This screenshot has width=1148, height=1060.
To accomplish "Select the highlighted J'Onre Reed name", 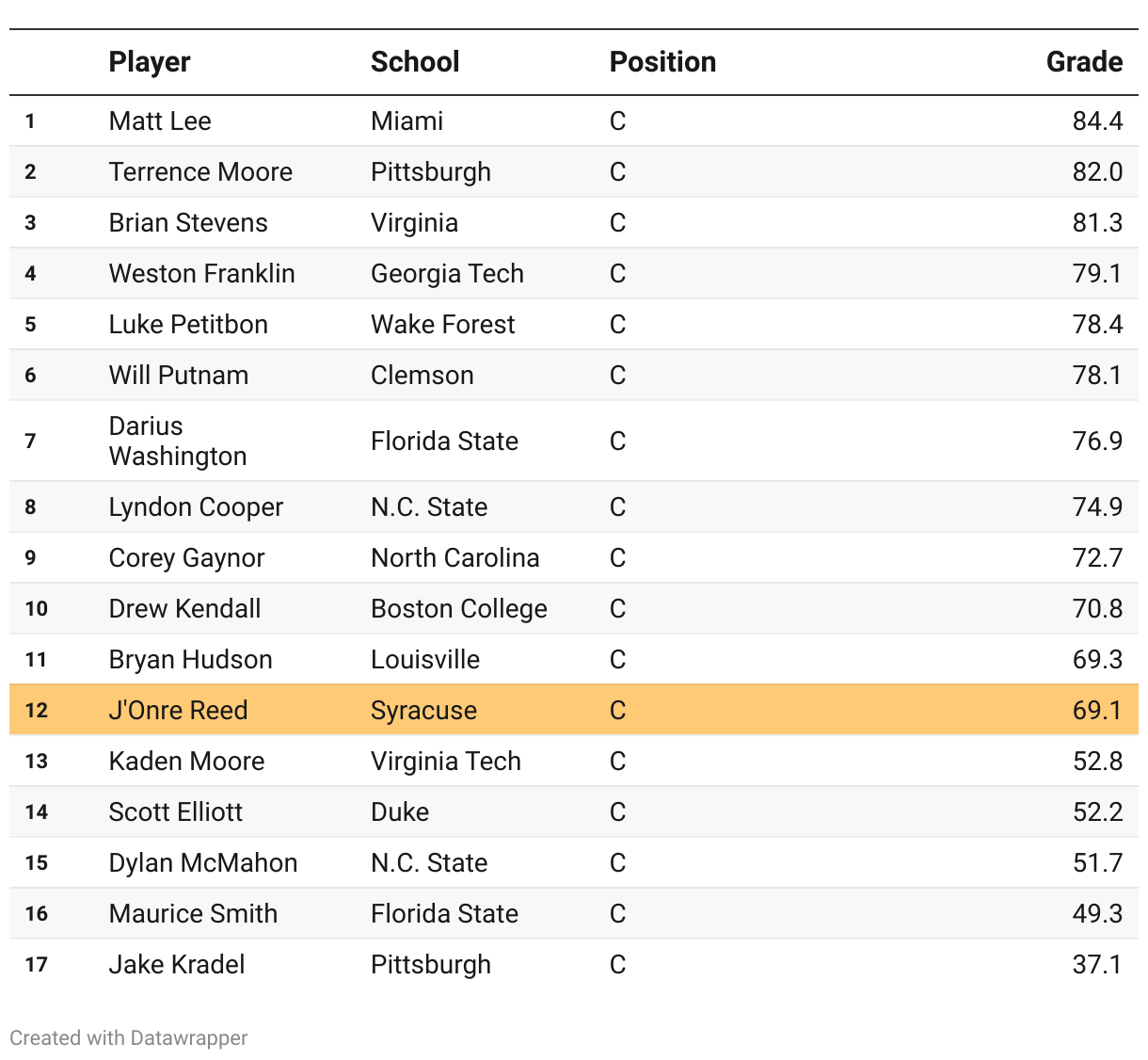I will (178, 711).
